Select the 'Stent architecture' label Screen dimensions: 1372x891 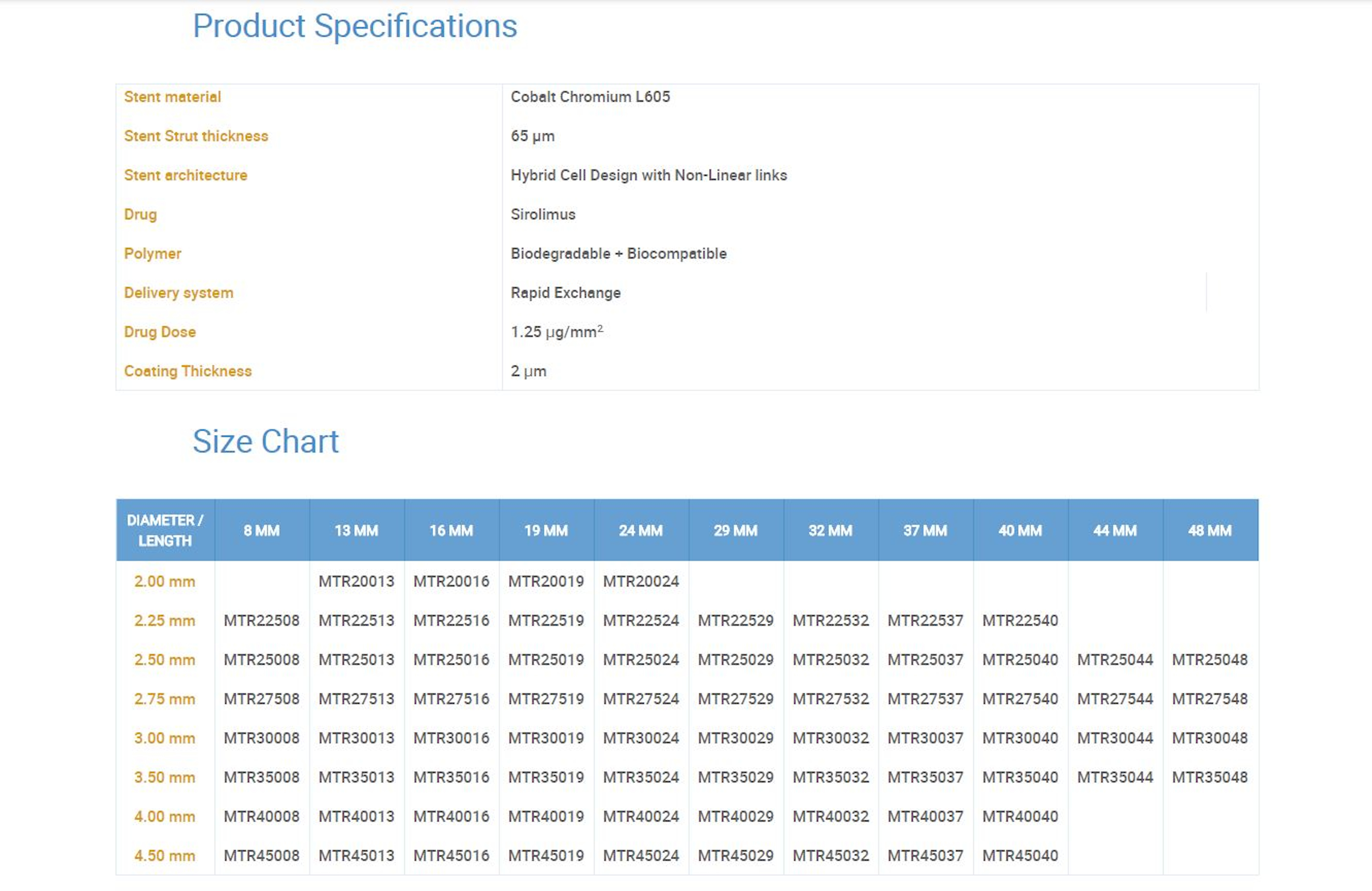[x=186, y=175]
